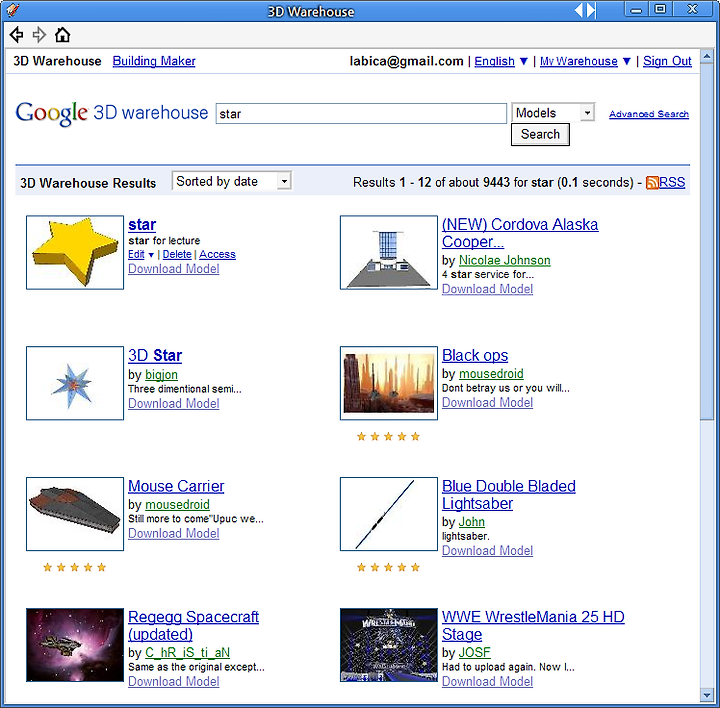The image size is (720, 708).
Task: Open the Blue Double Bladed Lightsaber thumbnail
Action: point(389,514)
